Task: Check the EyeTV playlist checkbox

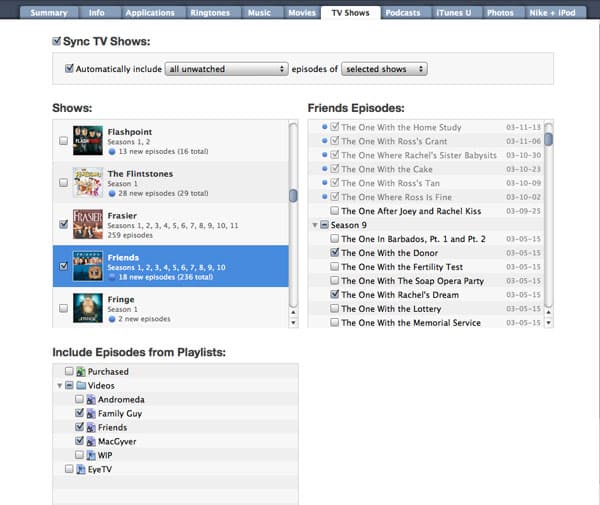Action: point(69,469)
